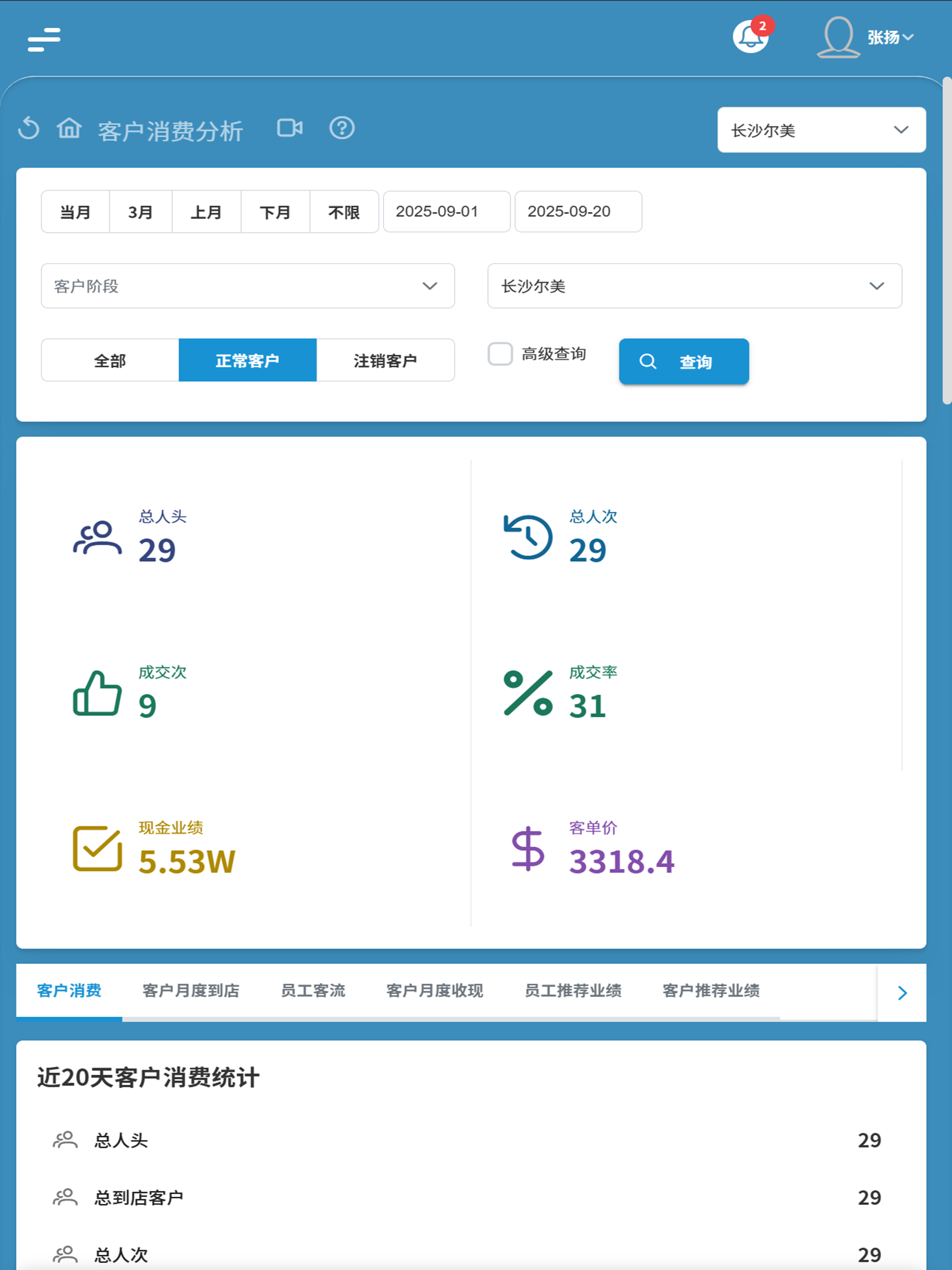
Task: Select the 当月 date range
Action: [75, 212]
